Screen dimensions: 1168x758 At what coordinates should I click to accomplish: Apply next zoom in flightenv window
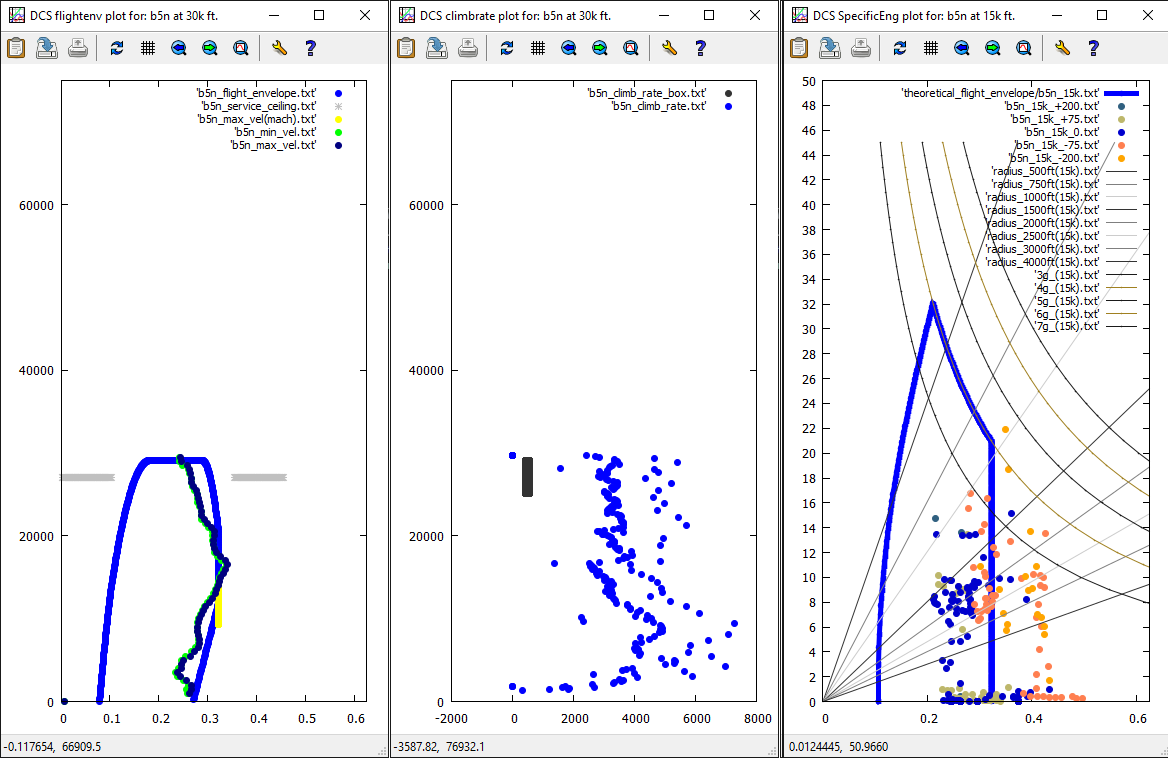click(209, 47)
